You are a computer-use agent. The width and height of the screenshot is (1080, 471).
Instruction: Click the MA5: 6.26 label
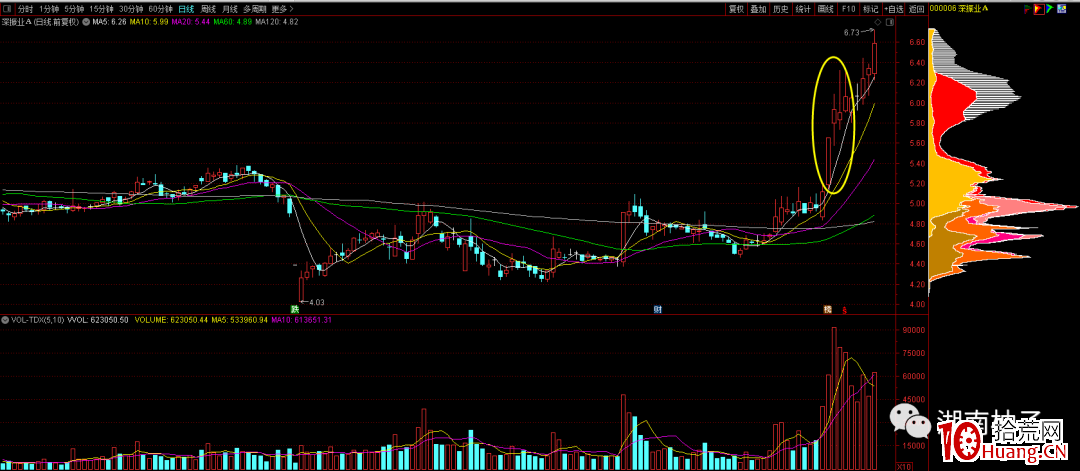pyautogui.click(x=110, y=22)
